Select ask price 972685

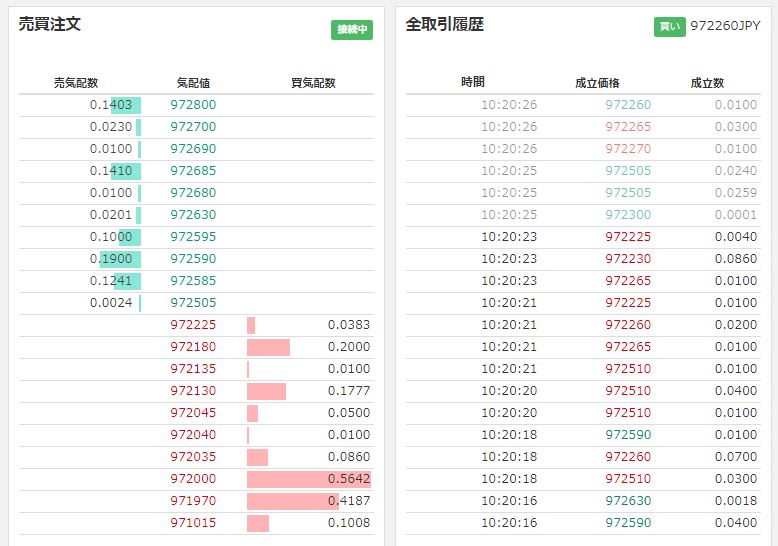pos(193,171)
